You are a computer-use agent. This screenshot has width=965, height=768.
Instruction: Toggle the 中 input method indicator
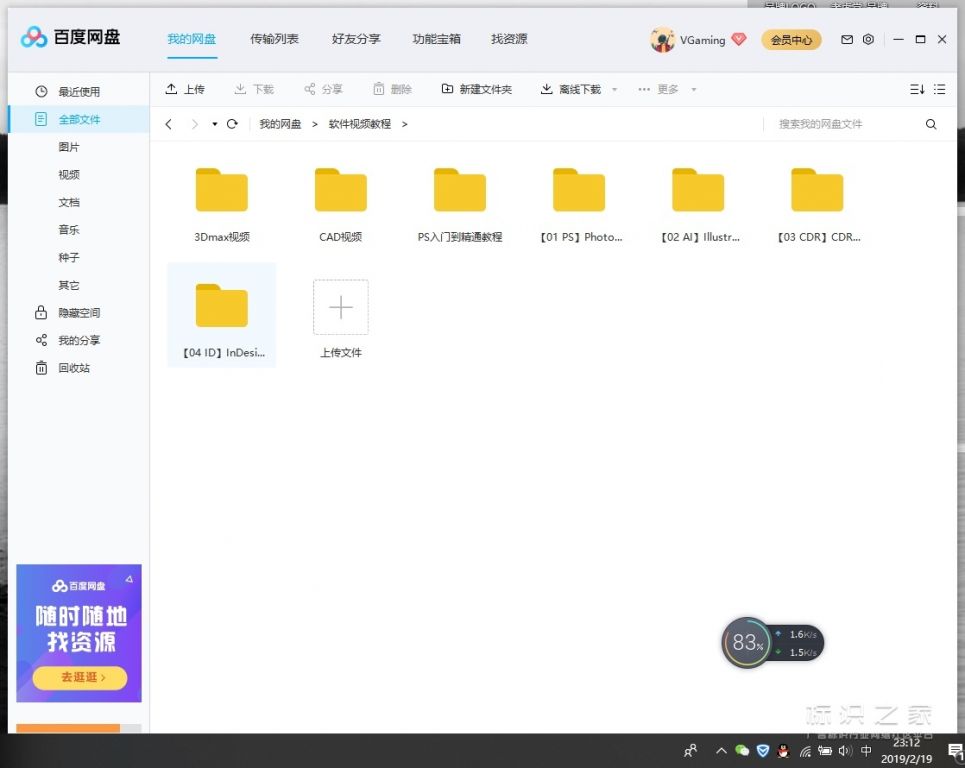[866, 751]
